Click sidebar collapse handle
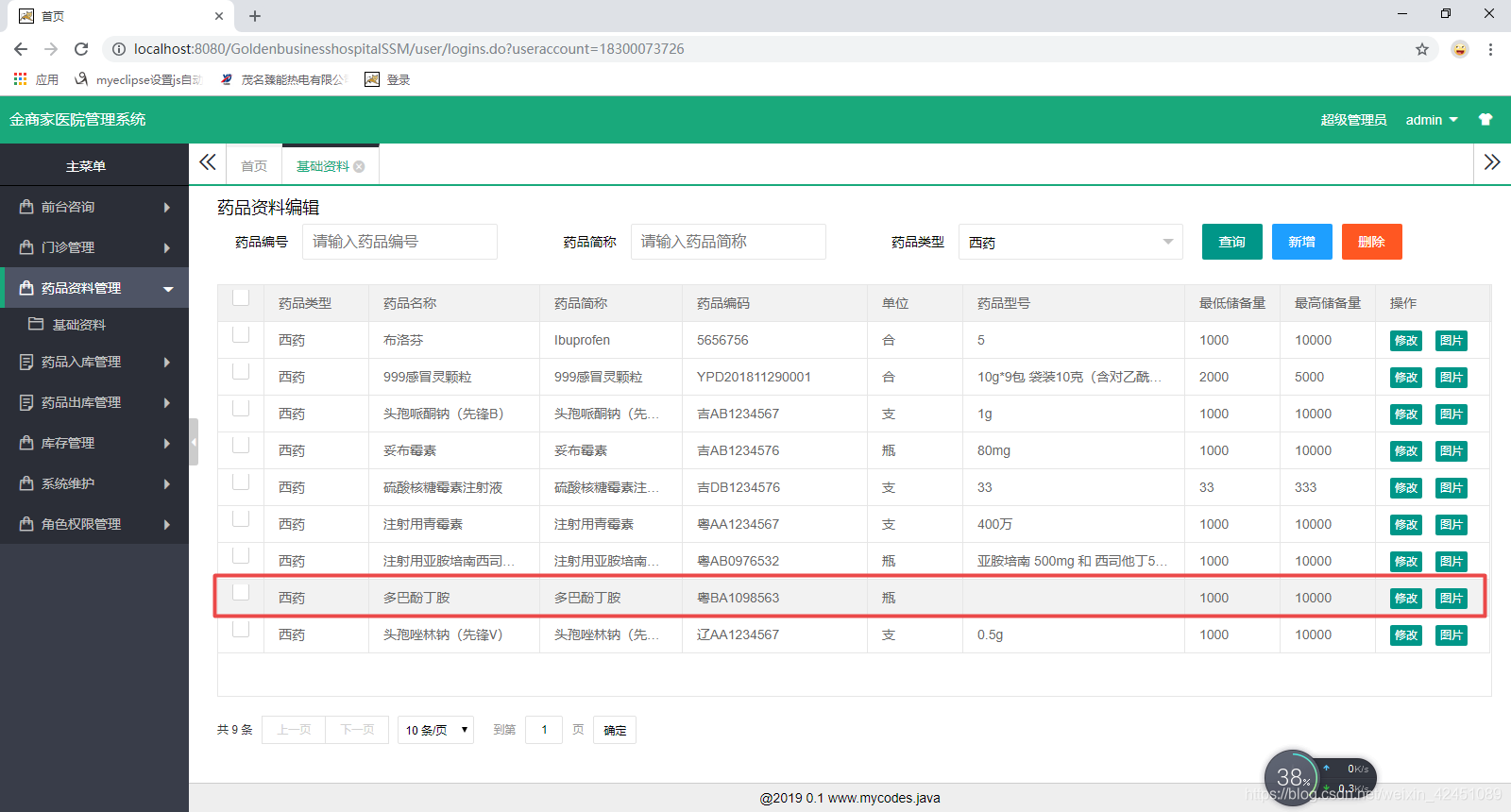This screenshot has width=1511, height=812. 194,442
